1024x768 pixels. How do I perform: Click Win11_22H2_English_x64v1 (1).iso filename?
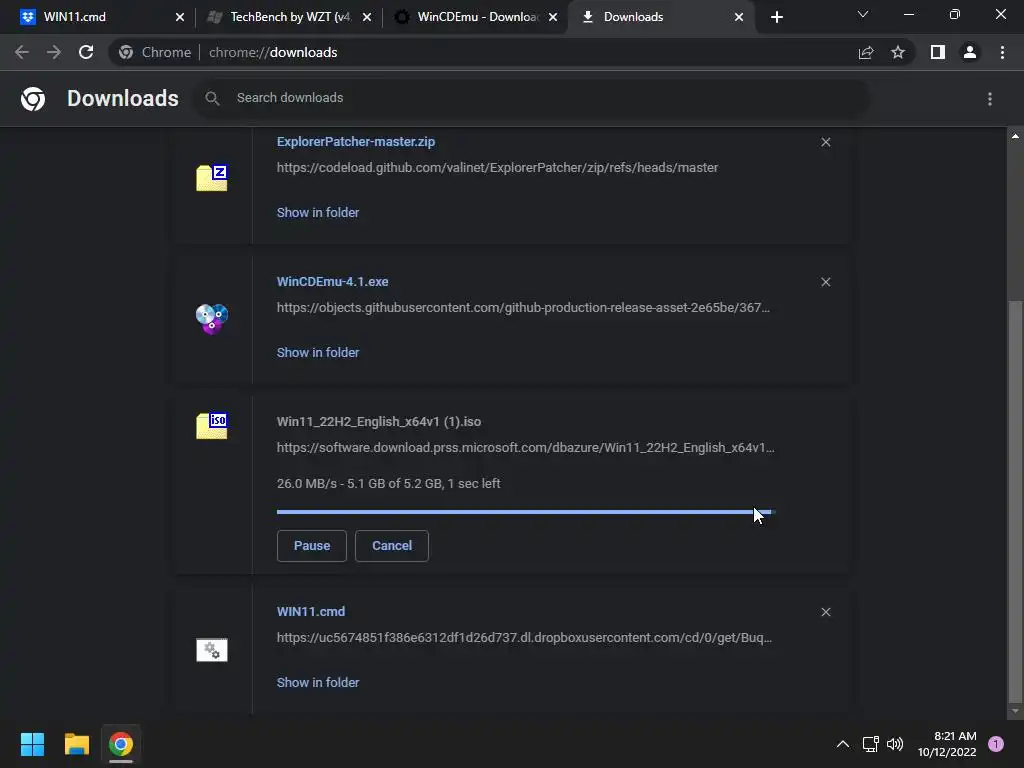(379, 421)
